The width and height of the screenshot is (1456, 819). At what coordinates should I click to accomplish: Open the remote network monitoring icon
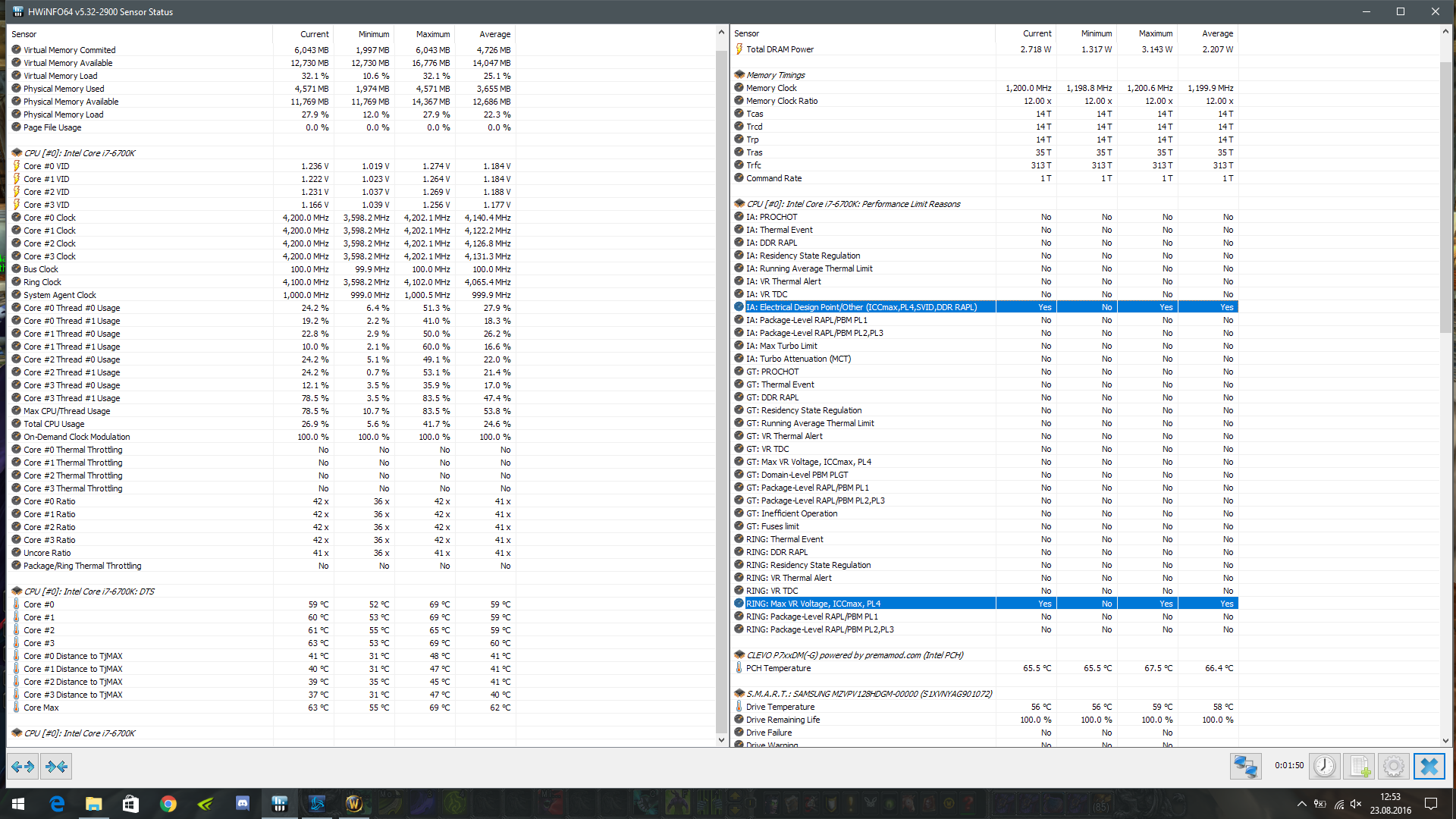tap(1245, 767)
